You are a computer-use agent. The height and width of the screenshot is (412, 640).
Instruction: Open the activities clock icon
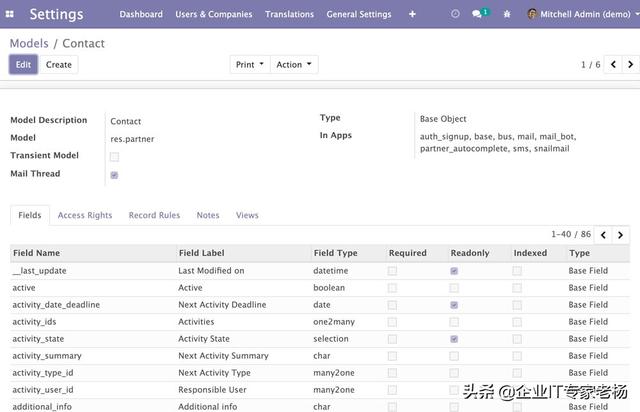(455, 14)
